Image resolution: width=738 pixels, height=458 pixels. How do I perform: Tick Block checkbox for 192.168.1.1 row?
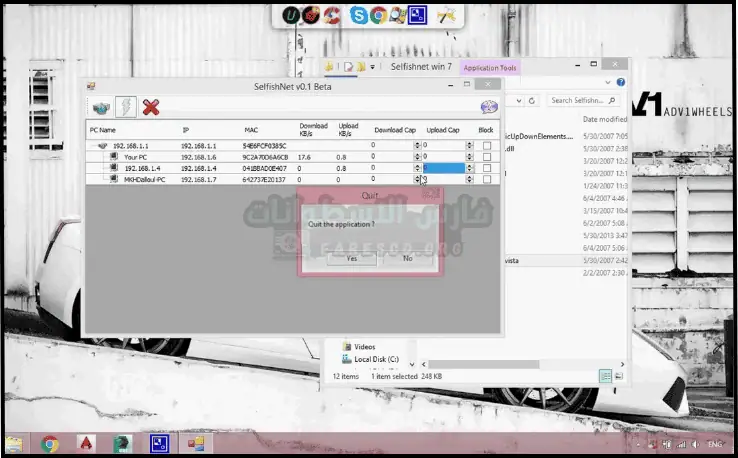click(x=487, y=145)
